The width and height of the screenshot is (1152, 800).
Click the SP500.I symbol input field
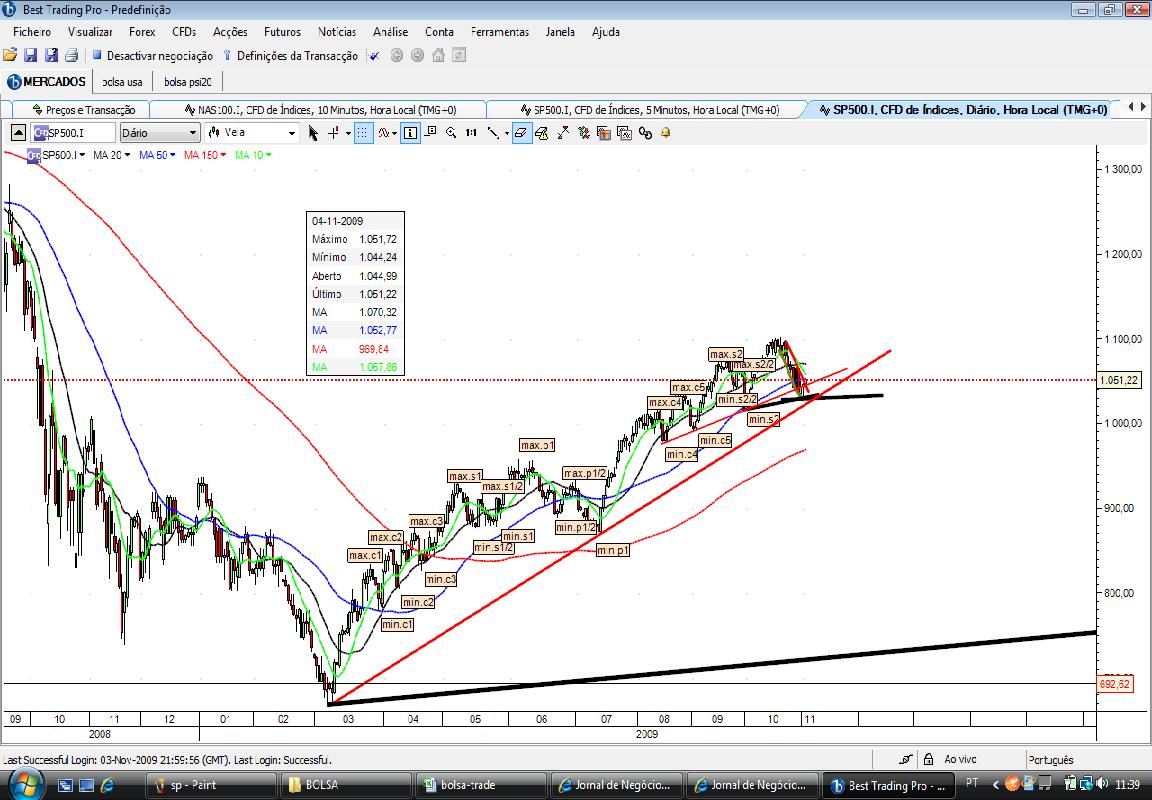pos(74,133)
